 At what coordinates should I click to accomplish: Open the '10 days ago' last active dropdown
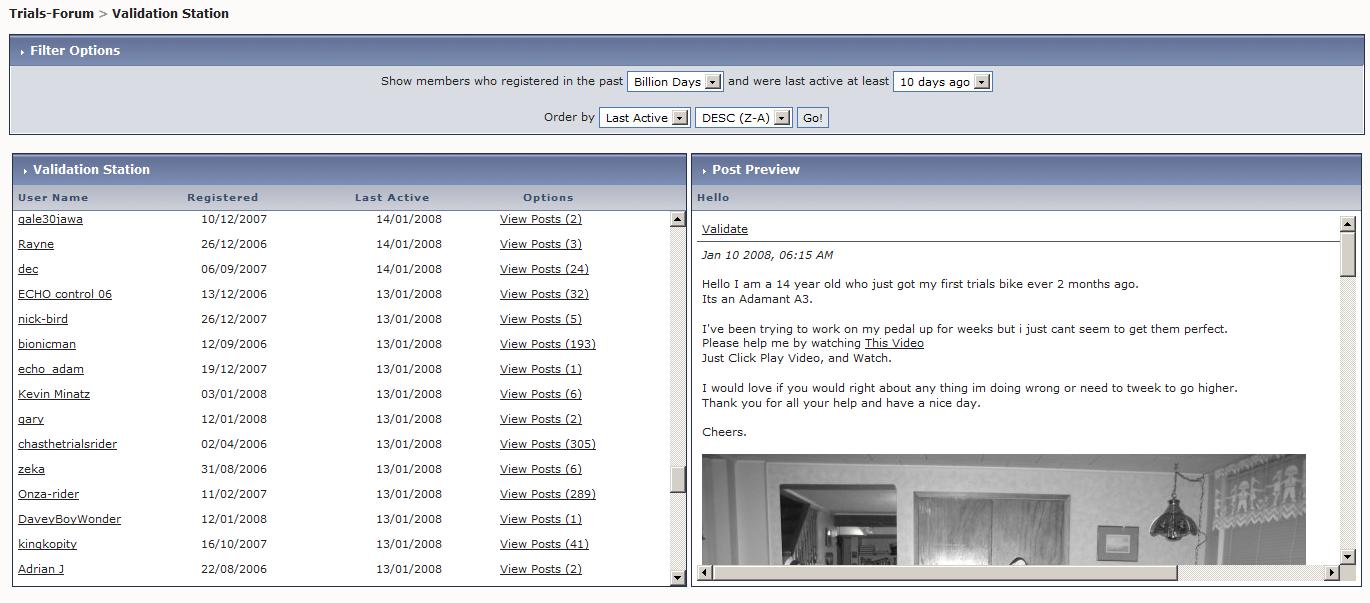click(x=942, y=82)
